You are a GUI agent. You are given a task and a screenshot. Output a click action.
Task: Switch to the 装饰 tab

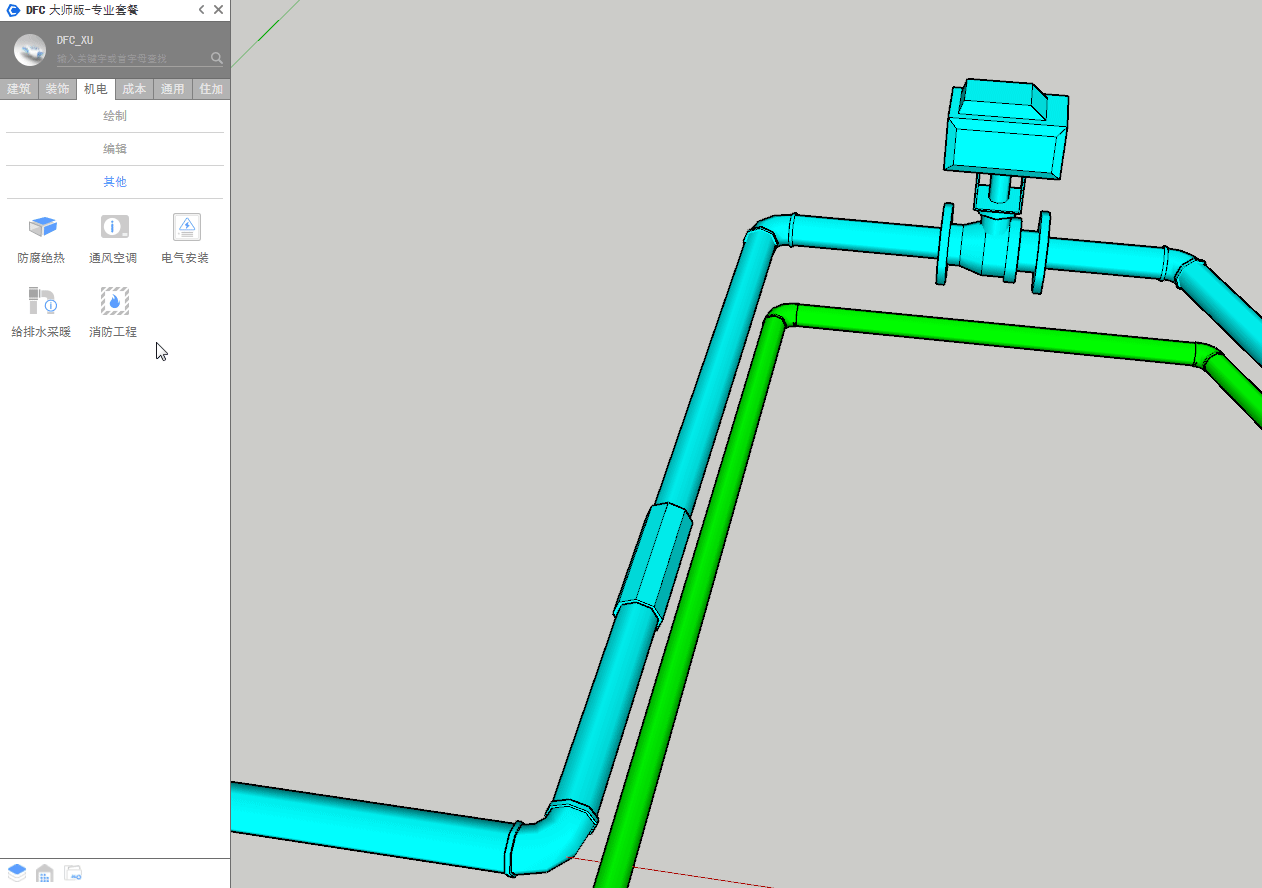pos(57,89)
